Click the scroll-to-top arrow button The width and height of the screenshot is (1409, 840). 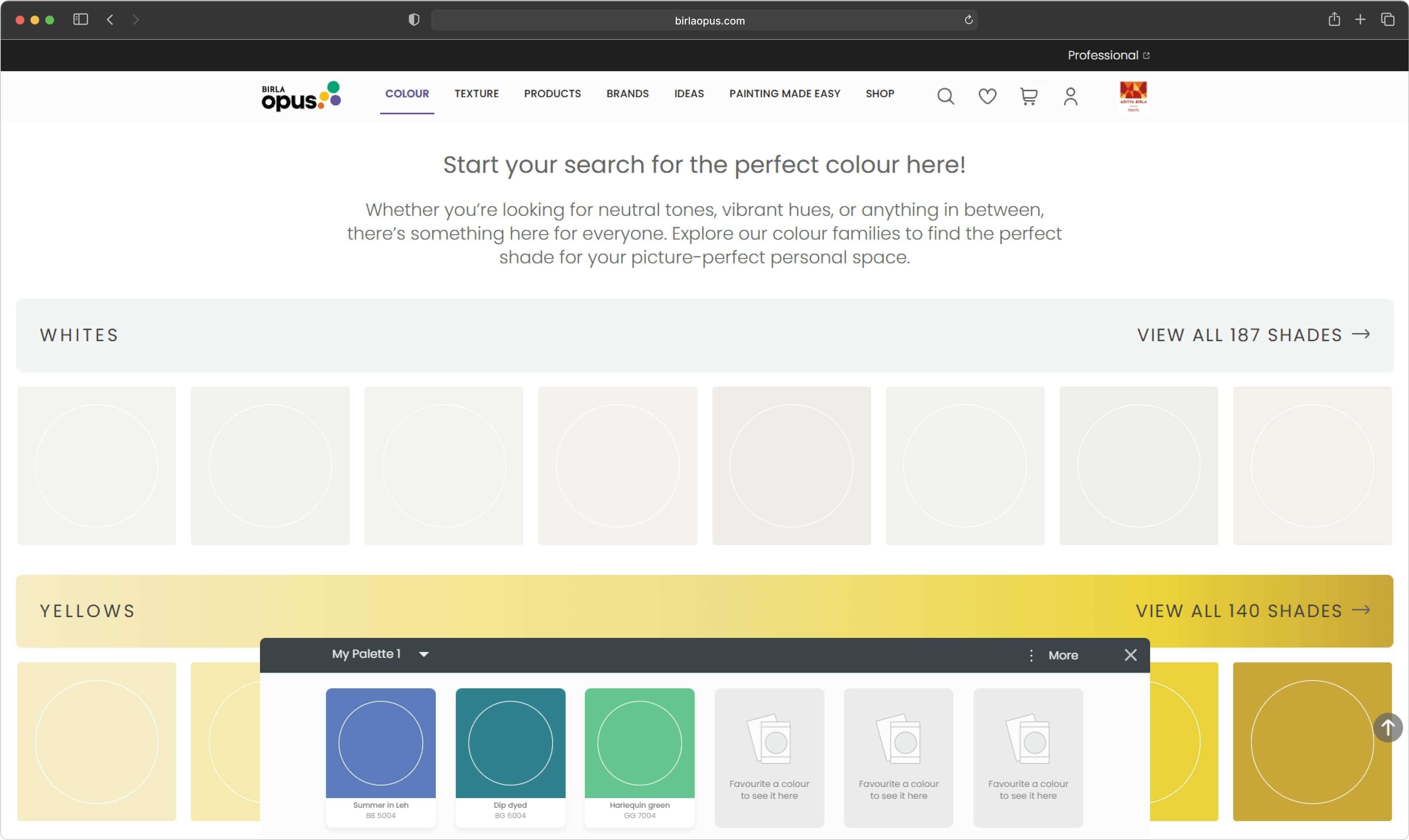click(x=1387, y=727)
